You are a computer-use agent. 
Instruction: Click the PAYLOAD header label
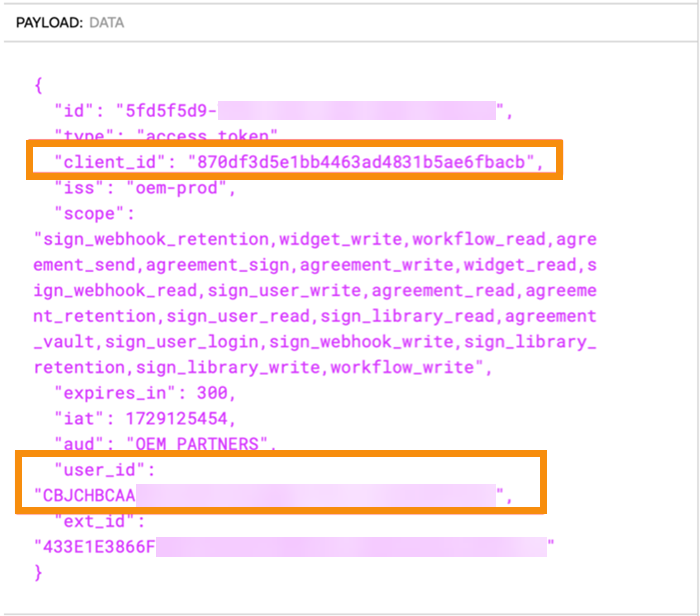(x=49, y=21)
